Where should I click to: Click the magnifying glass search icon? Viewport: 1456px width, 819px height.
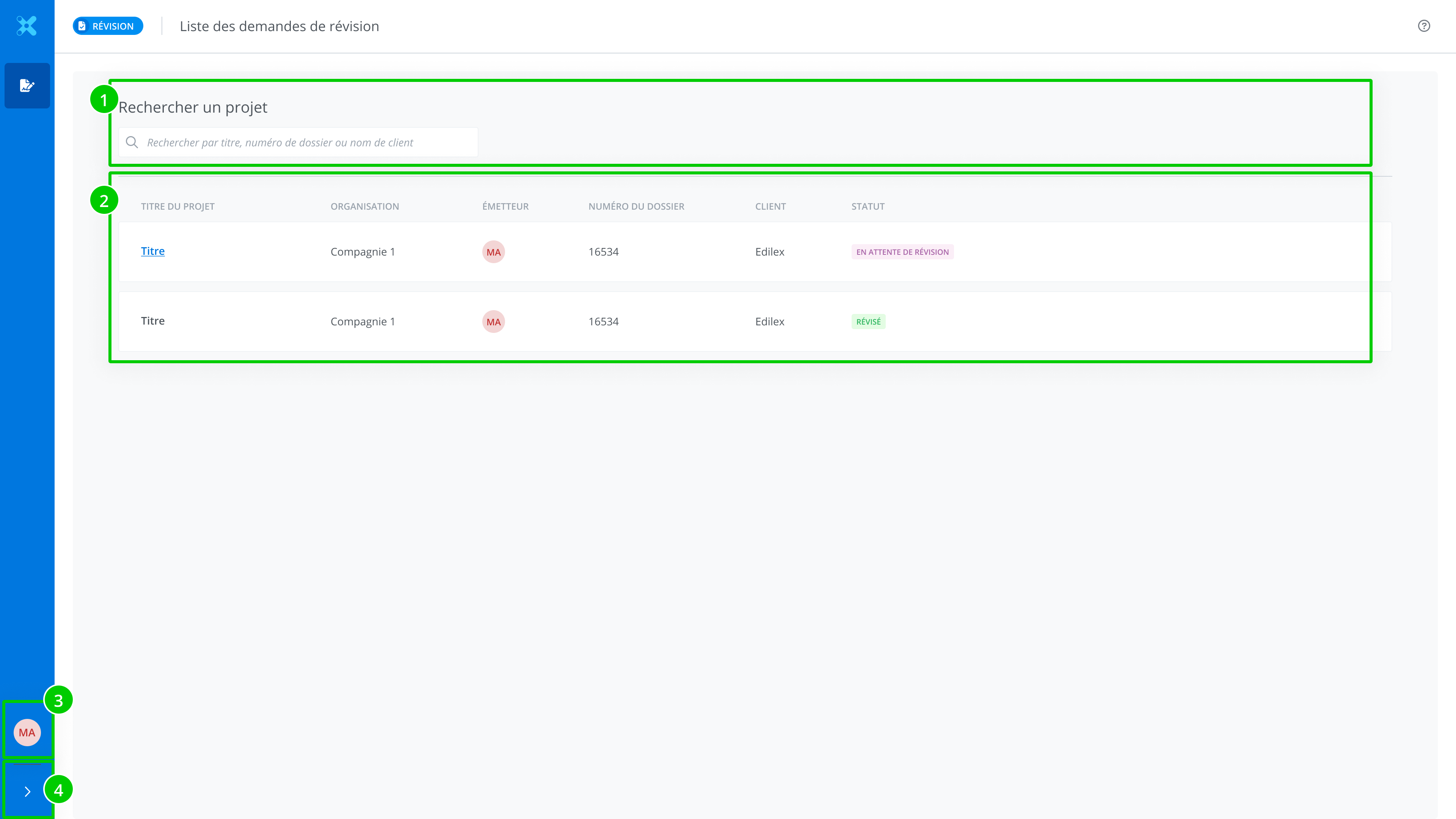[132, 143]
